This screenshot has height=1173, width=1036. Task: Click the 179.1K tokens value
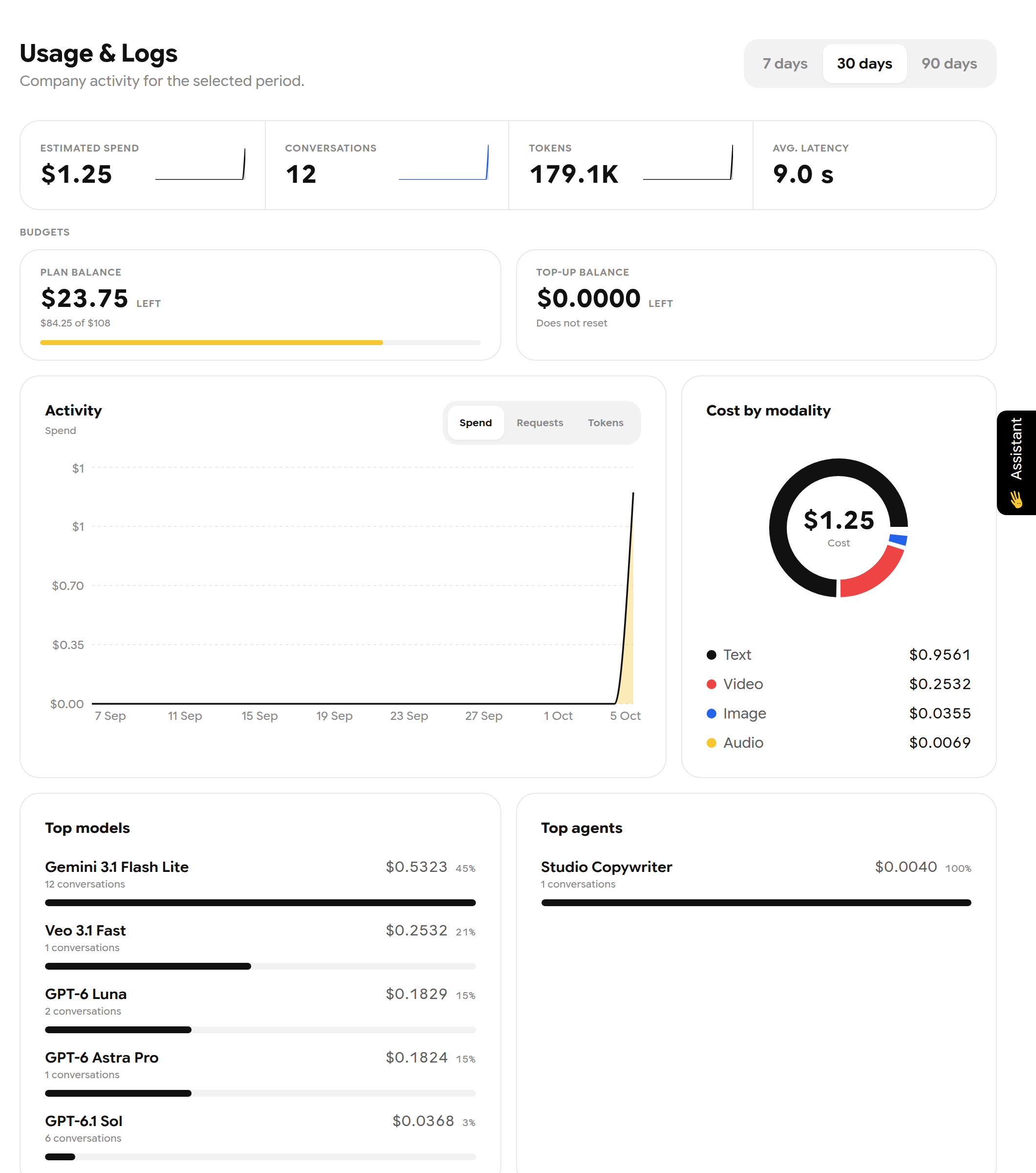[x=574, y=174]
